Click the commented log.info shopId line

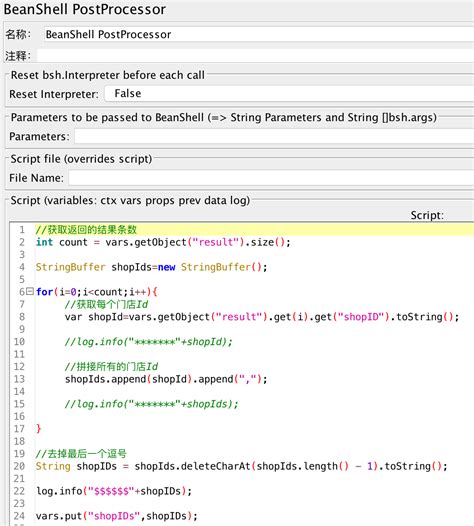[148, 341]
